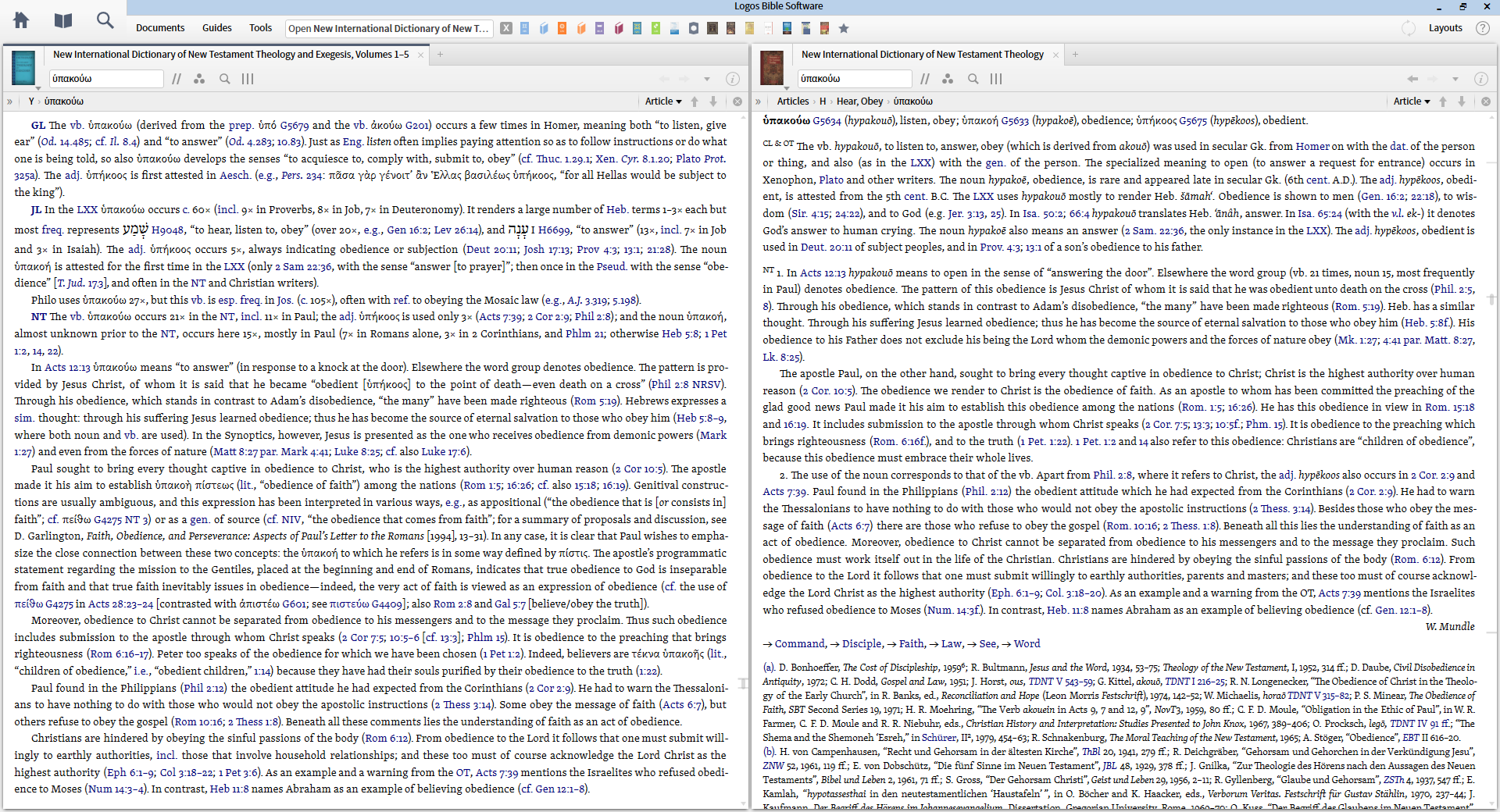Click the dark red book shortcut icon
This screenshot has height=812, width=1500.
point(619,28)
